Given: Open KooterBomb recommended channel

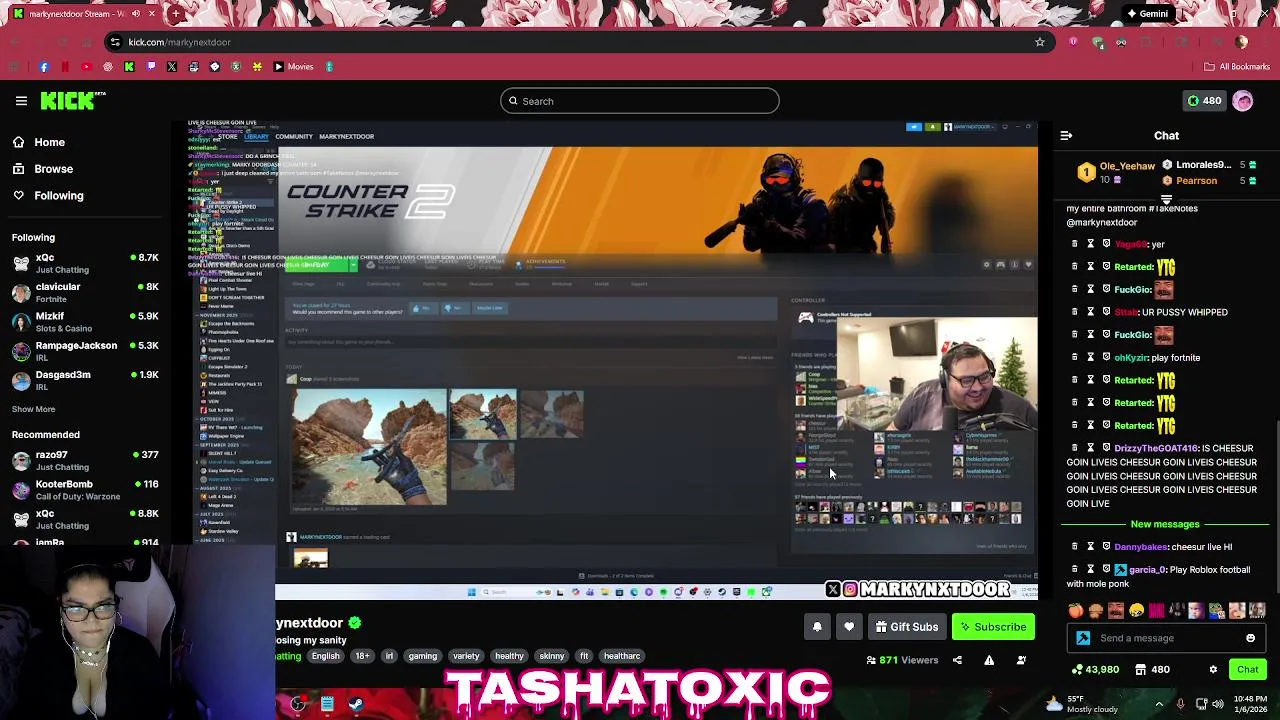Looking at the screenshot, I should [85, 490].
